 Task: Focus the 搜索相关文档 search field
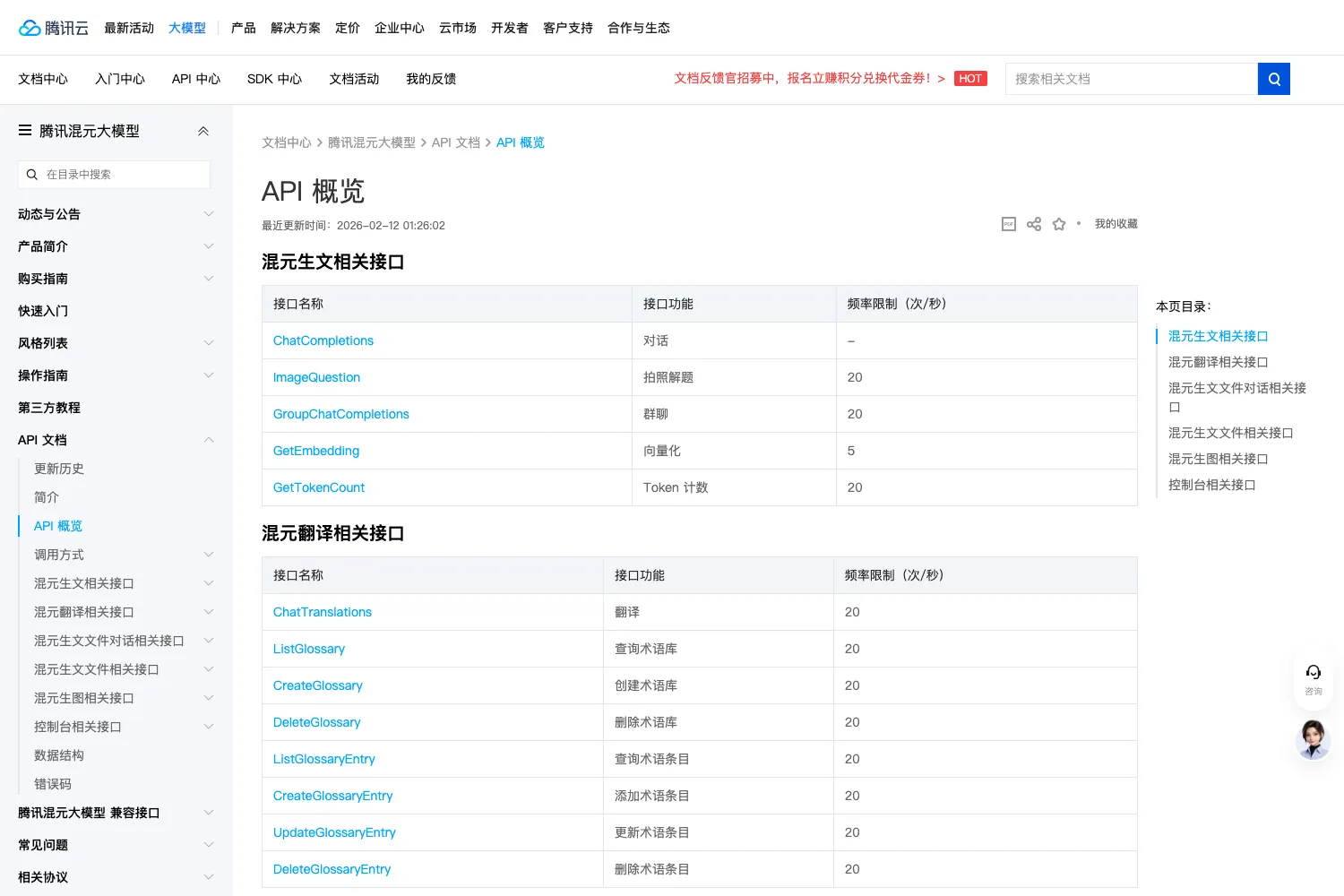coord(1132,79)
